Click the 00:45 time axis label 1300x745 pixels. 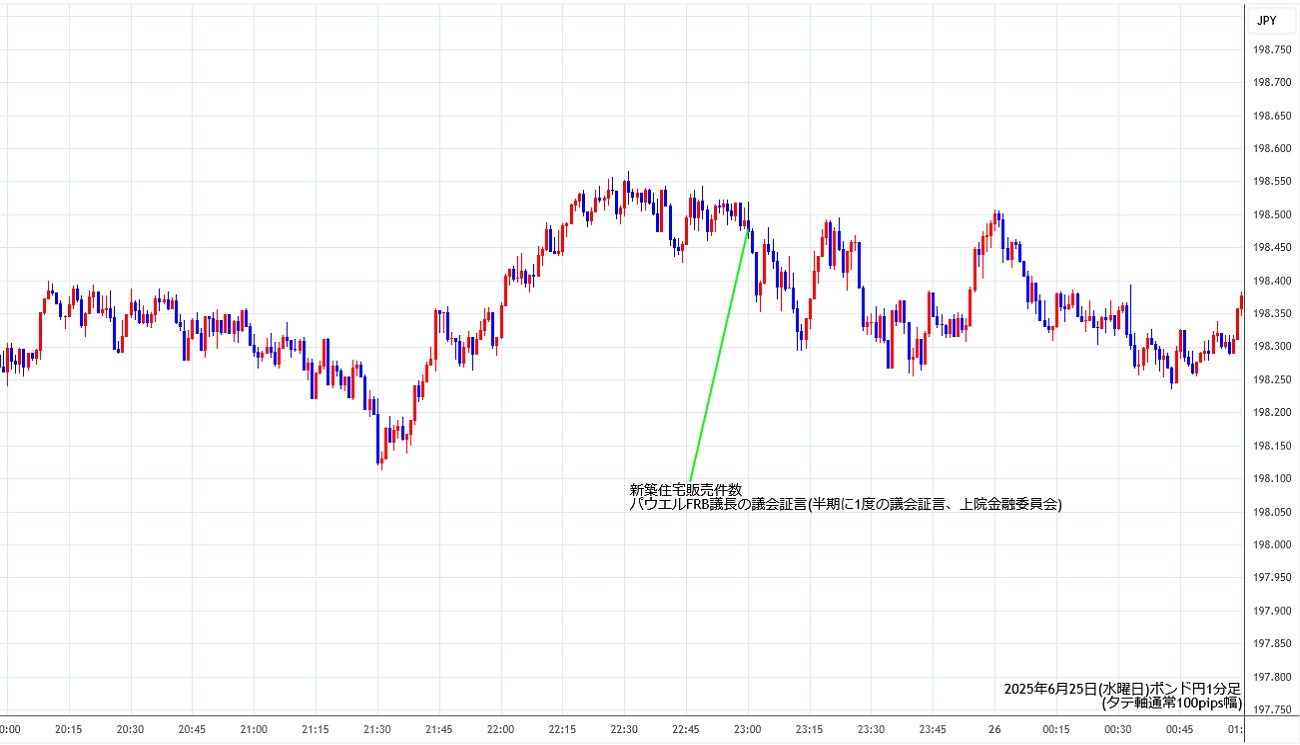click(x=1180, y=730)
